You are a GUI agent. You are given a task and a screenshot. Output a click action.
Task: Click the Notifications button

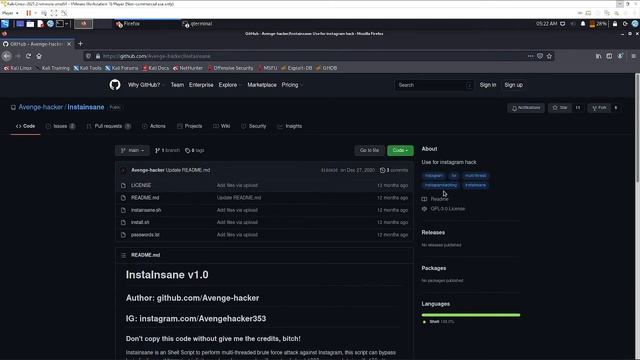[526, 108]
